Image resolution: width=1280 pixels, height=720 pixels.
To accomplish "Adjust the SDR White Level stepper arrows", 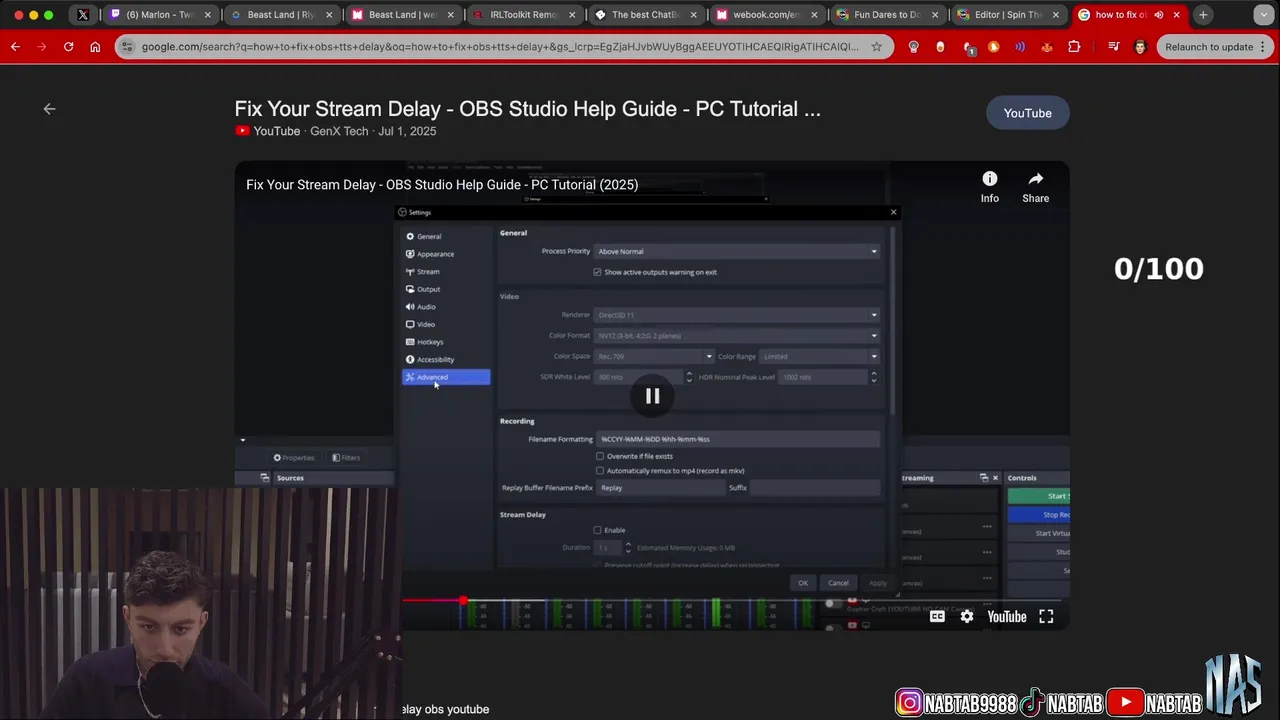I will point(689,377).
